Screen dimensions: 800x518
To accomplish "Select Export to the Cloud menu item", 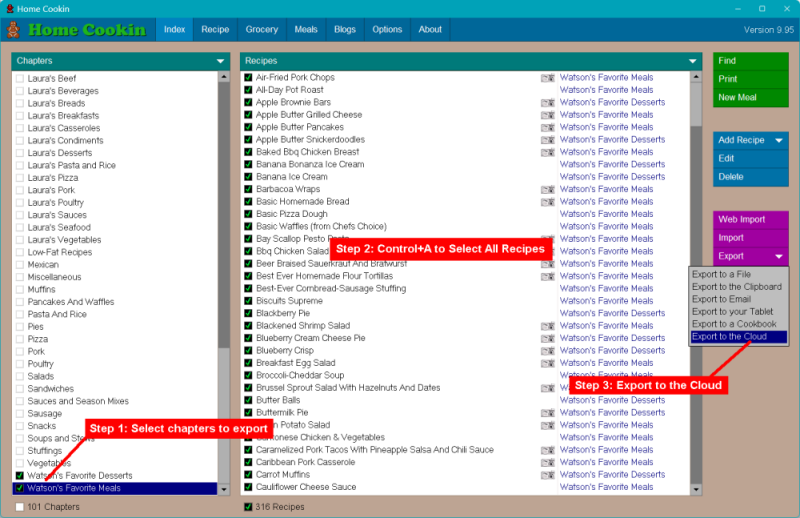I will [739, 337].
